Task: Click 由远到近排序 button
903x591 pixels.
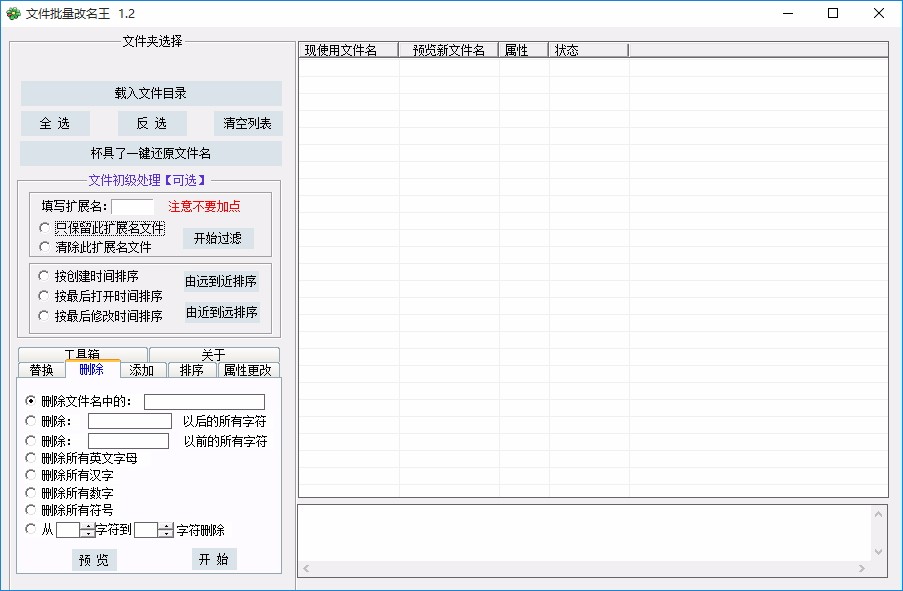Action: 221,281
